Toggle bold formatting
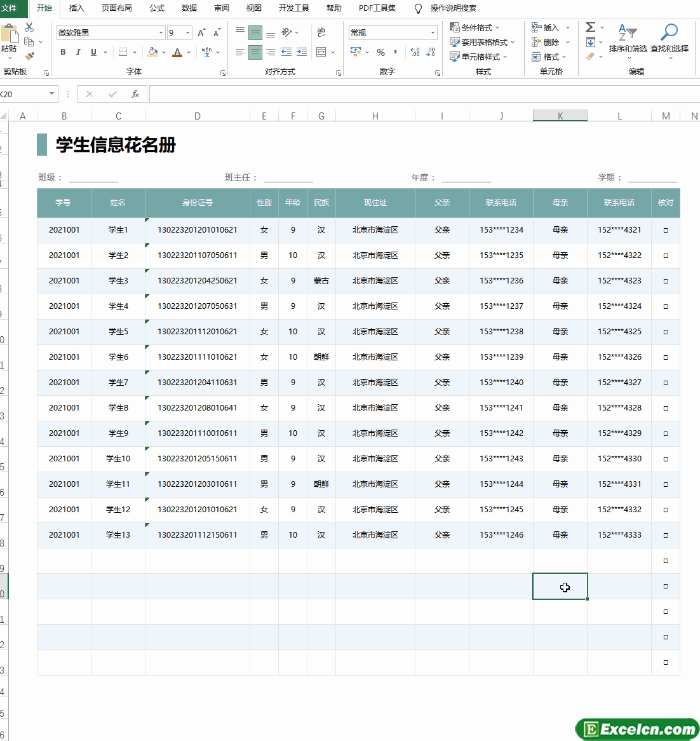Screen dimensions: 700x741 tap(63, 52)
